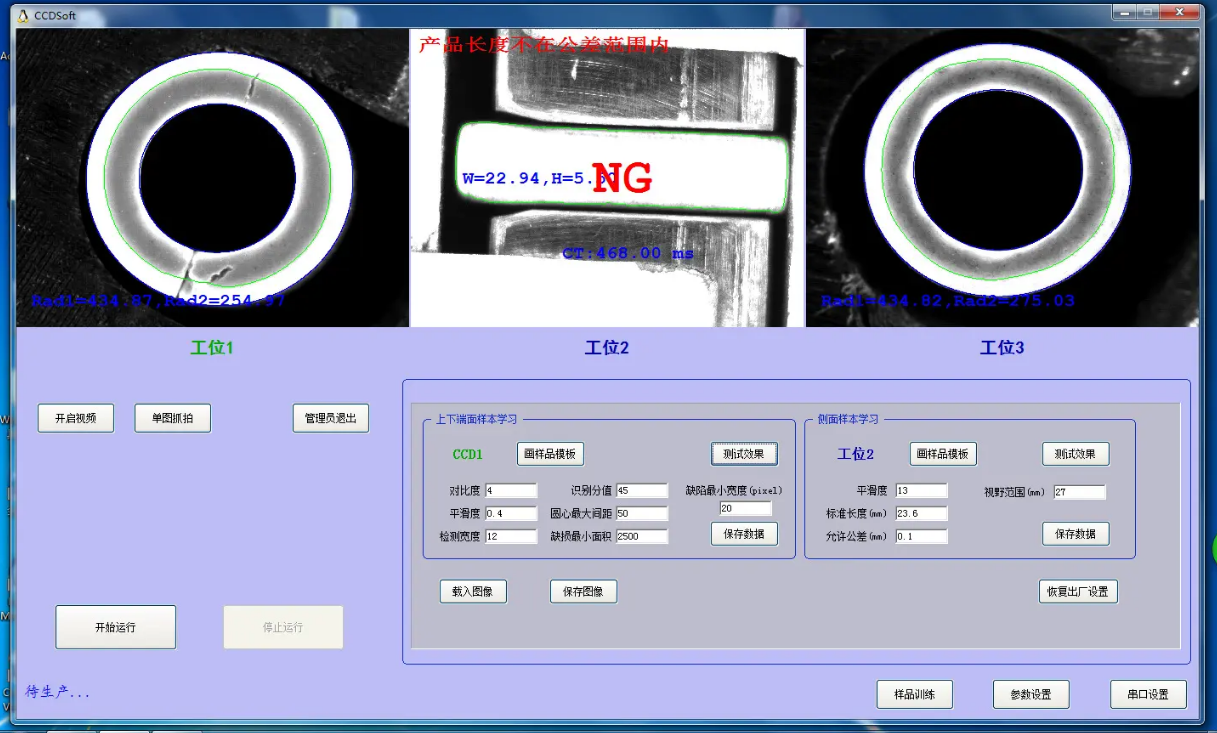Click the 待生产... status text
Screen dimensions: 1217x733
click(x=58, y=692)
